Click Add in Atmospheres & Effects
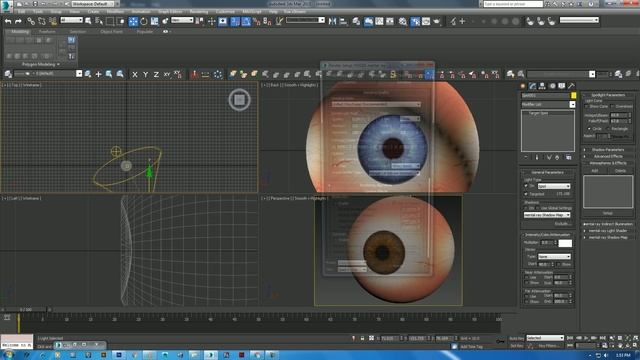The image size is (640, 360). click(x=595, y=171)
